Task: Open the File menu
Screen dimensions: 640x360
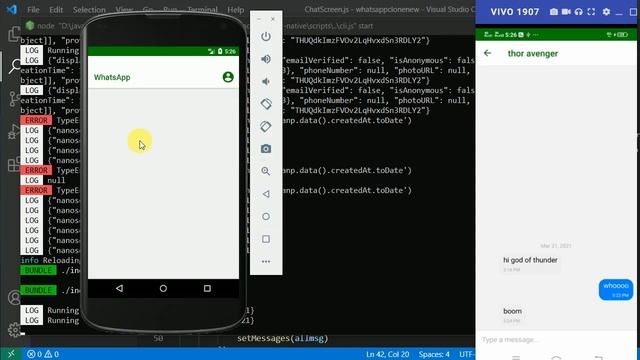Action: point(33,9)
